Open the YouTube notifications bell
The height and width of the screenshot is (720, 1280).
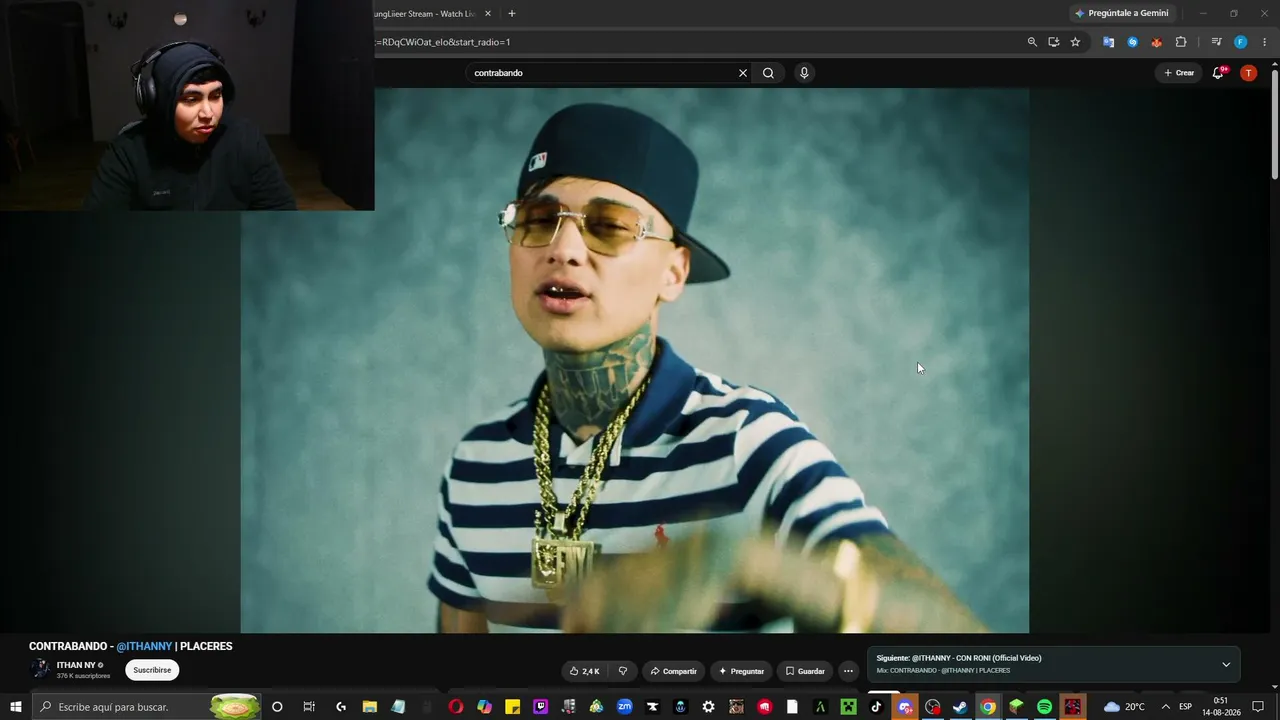[x=1218, y=73]
